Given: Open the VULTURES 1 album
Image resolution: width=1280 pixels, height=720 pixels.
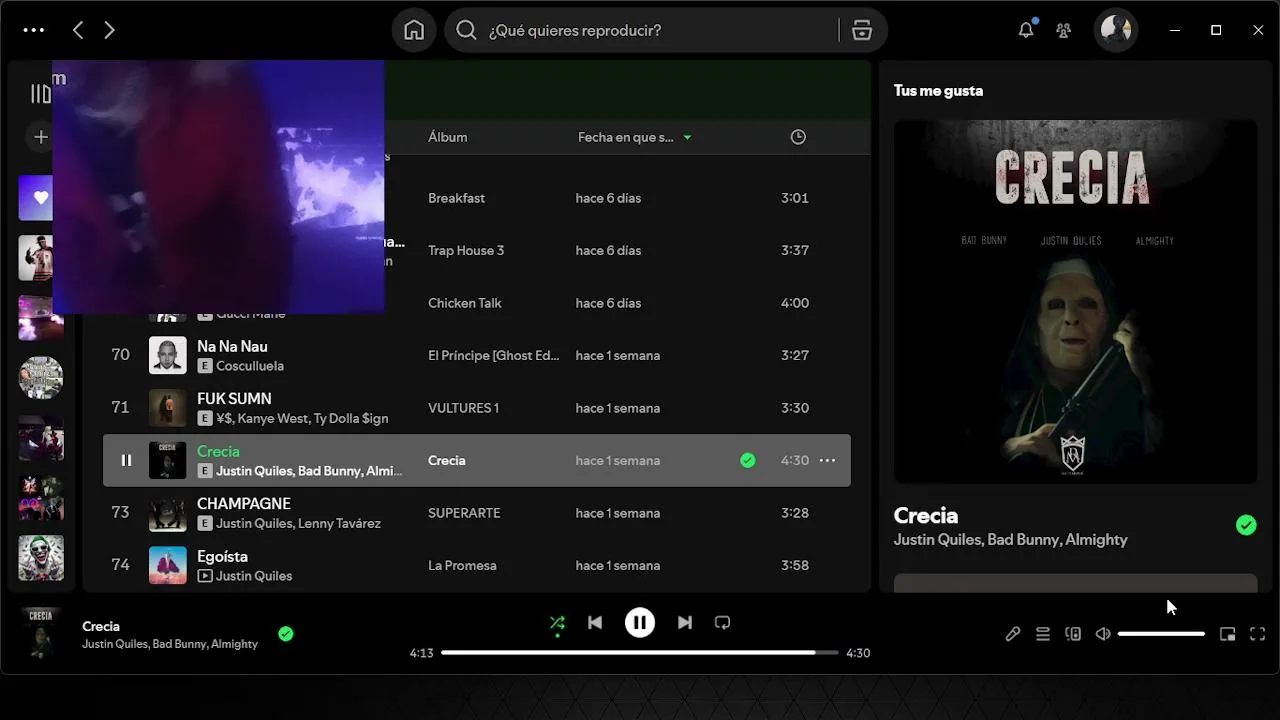Looking at the screenshot, I should [463, 408].
